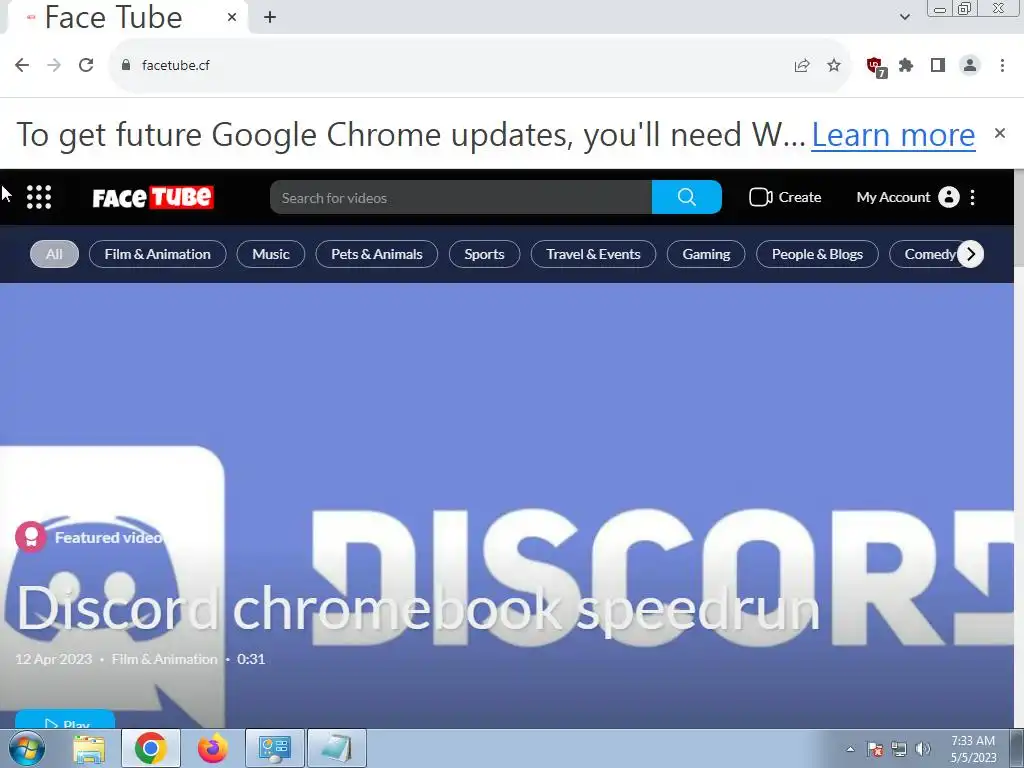This screenshot has height=768, width=1024.
Task: Advance categories with the right arrow chevron
Action: click(970, 254)
